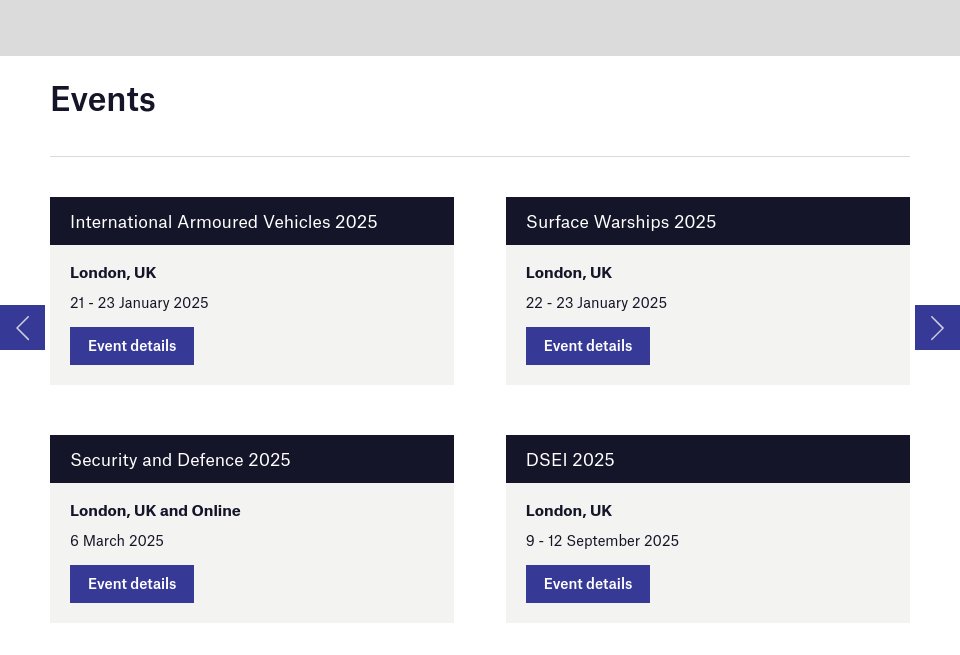The width and height of the screenshot is (960, 655).
Task: Click the 9 - 12 September 2025 date
Action: click(602, 540)
